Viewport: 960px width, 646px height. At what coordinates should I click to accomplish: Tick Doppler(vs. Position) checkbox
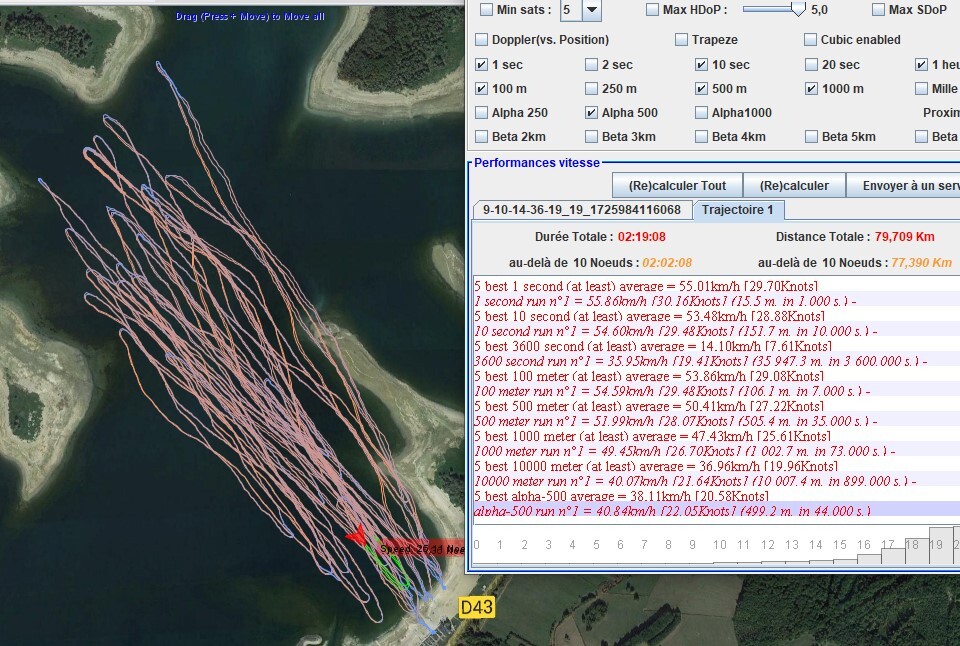click(481, 40)
